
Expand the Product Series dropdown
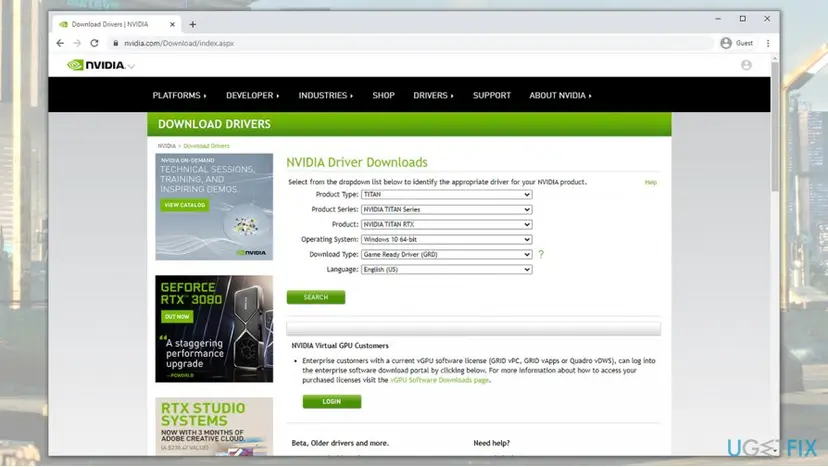446,209
